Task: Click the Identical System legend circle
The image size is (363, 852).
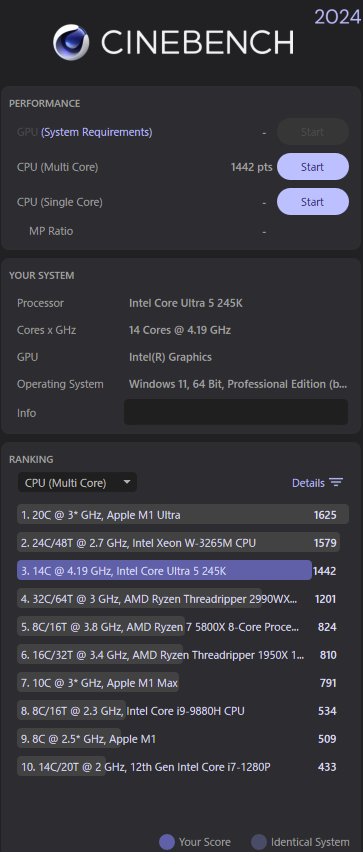Action: pos(259,842)
